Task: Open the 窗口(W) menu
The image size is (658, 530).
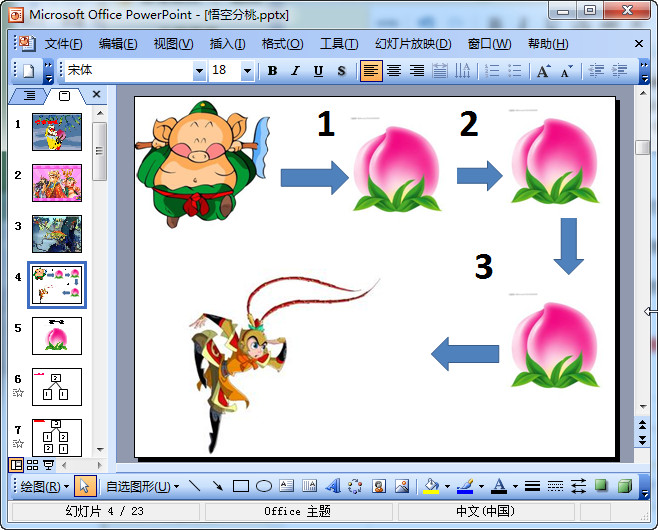Action: coord(489,44)
